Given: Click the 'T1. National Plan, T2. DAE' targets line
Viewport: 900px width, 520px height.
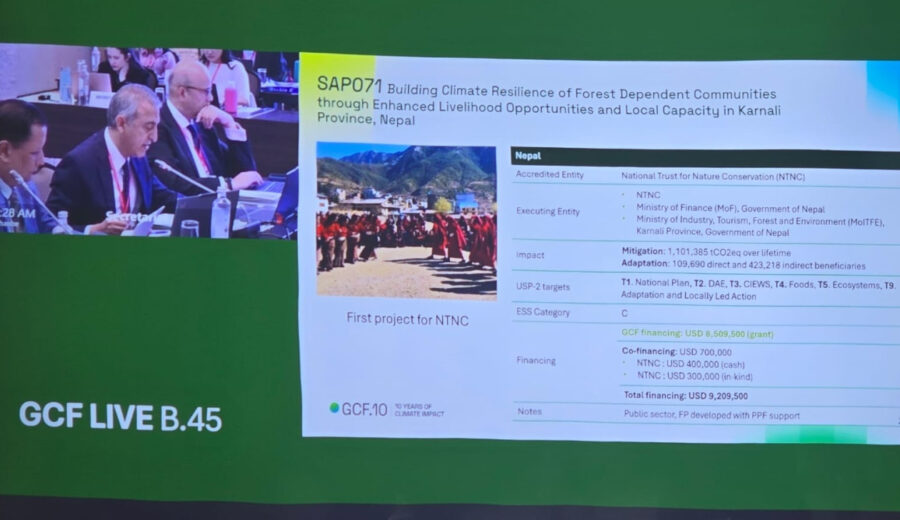Looking at the screenshot, I should click(758, 284).
